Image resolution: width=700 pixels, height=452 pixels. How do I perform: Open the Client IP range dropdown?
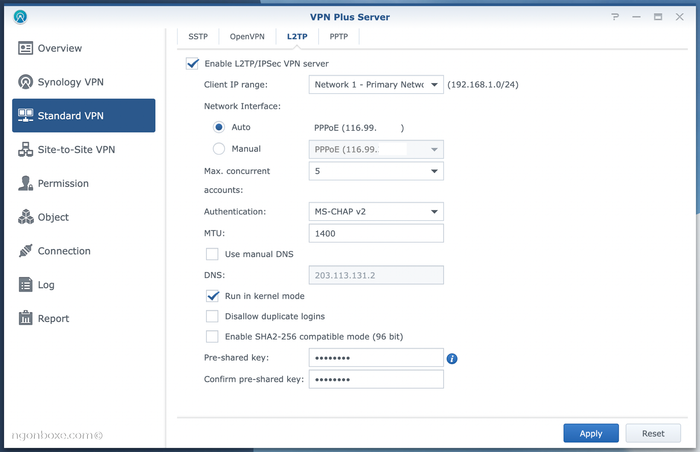[376, 84]
